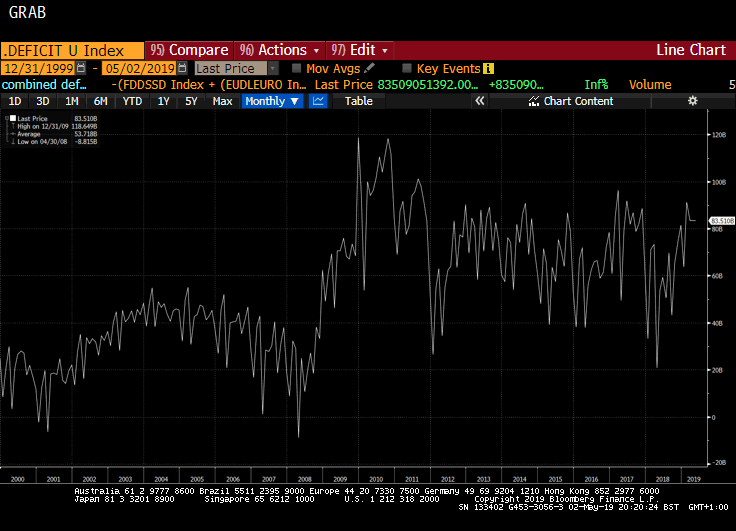
Task: Click the 120B y-axis label
Action: coord(719,135)
